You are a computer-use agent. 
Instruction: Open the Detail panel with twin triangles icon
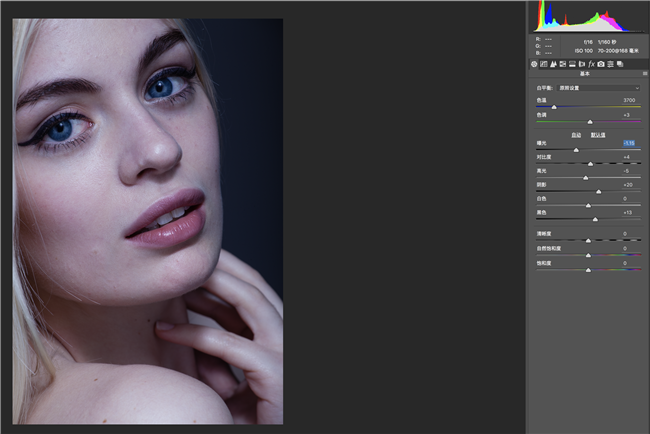pos(553,64)
